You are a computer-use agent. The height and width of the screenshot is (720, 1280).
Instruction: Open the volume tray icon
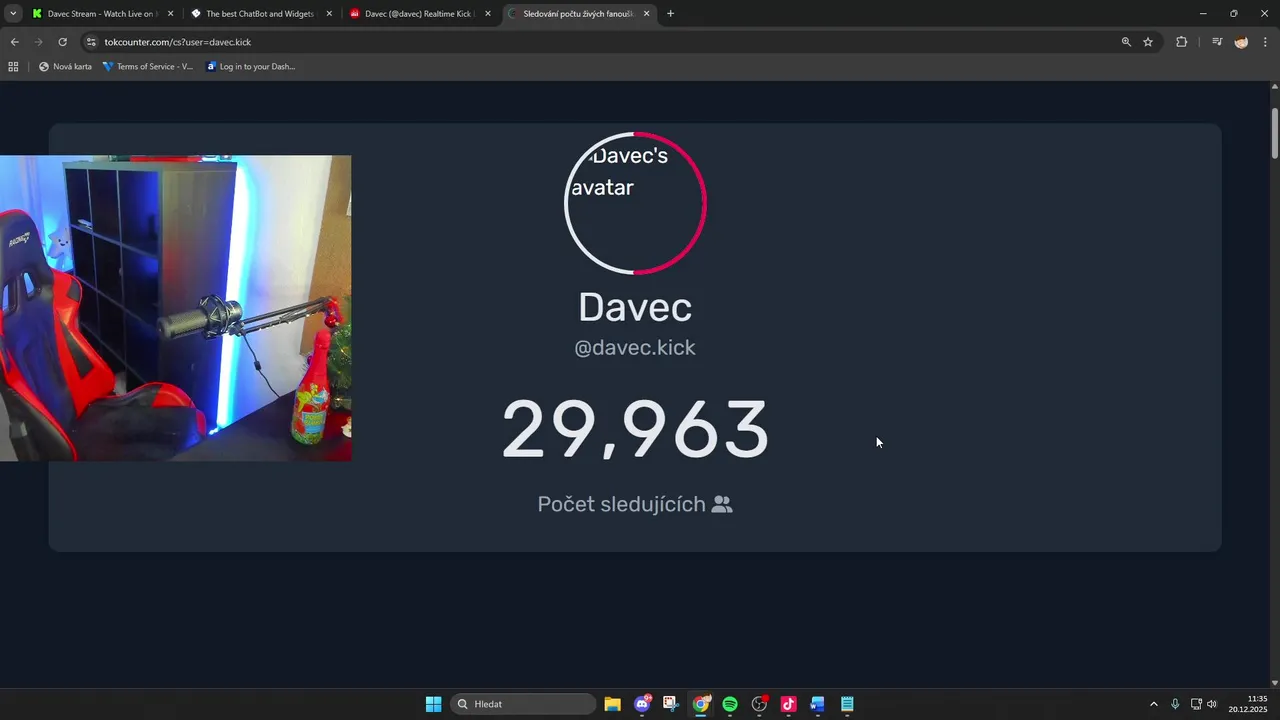(1212, 704)
